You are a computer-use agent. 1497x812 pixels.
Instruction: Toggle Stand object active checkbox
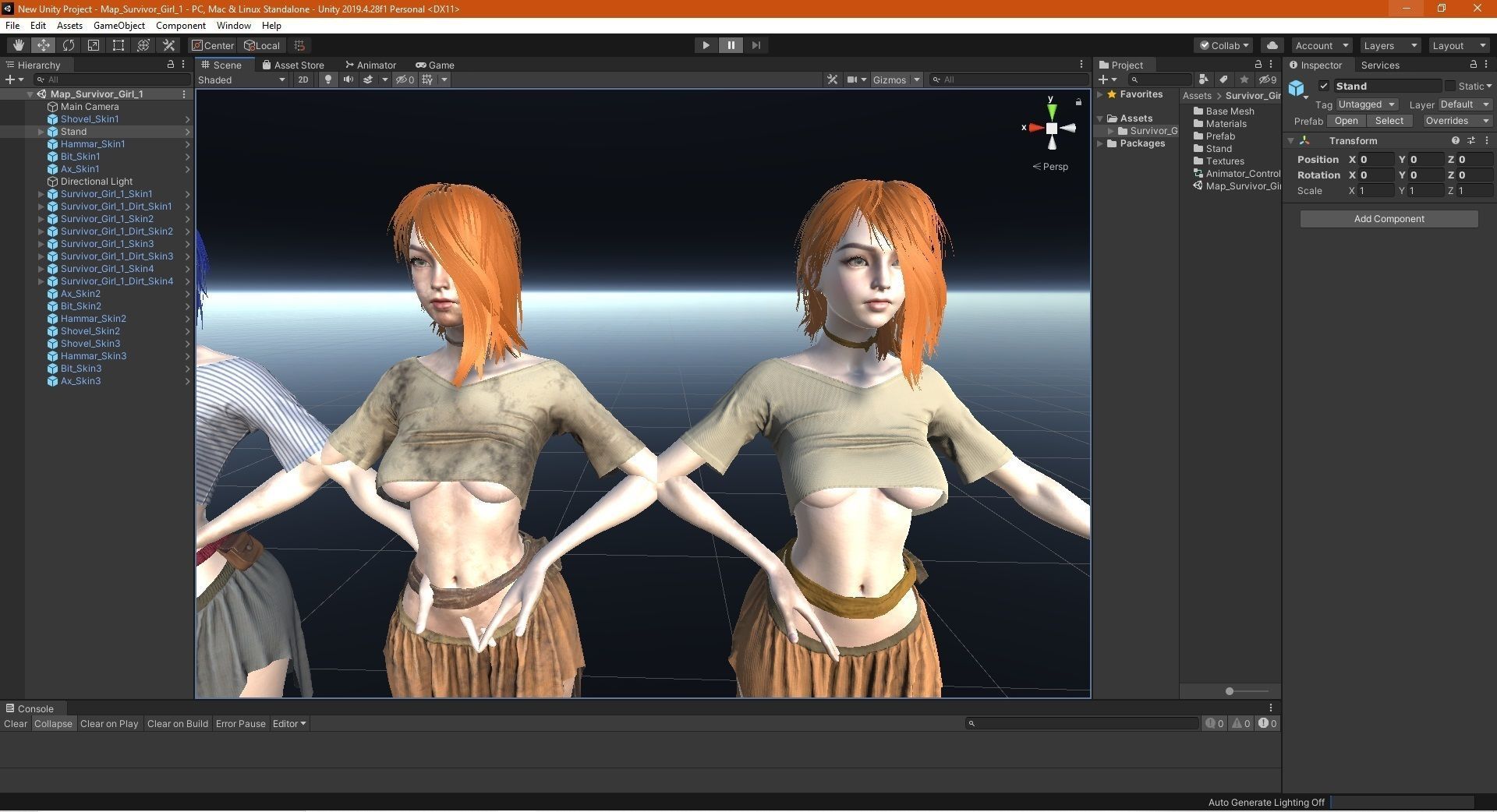(1324, 86)
